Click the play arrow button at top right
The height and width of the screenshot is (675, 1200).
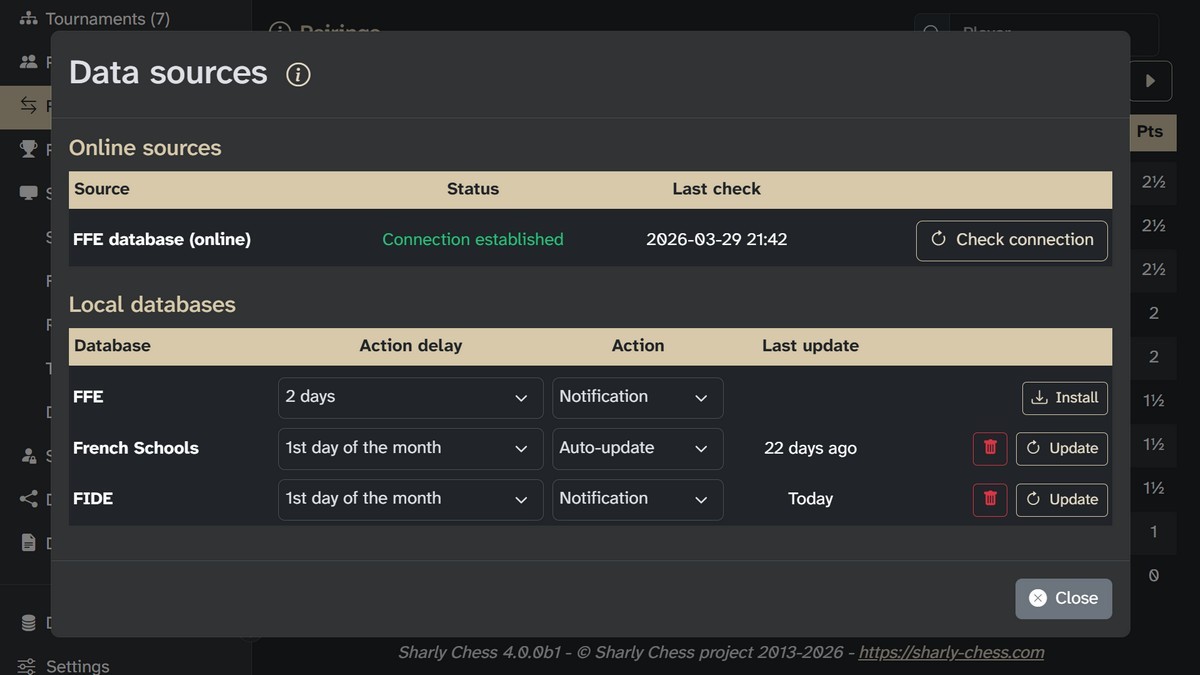(1150, 81)
